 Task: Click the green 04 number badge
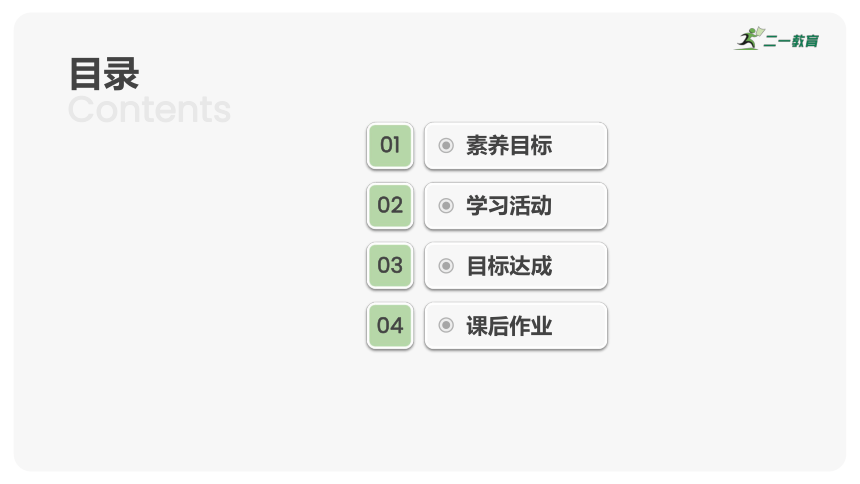click(x=390, y=326)
